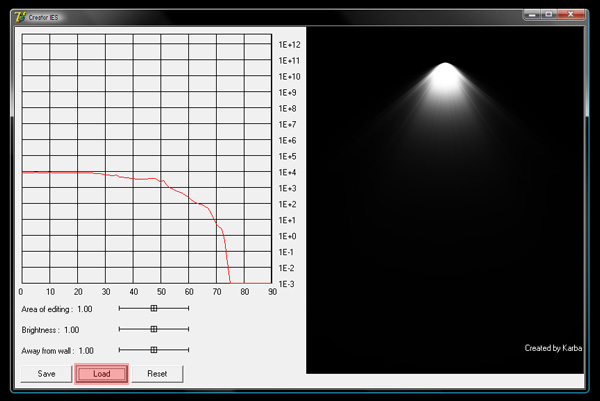This screenshot has height=401, width=600.
Task: Click the Save button
Action: point(46,374)
